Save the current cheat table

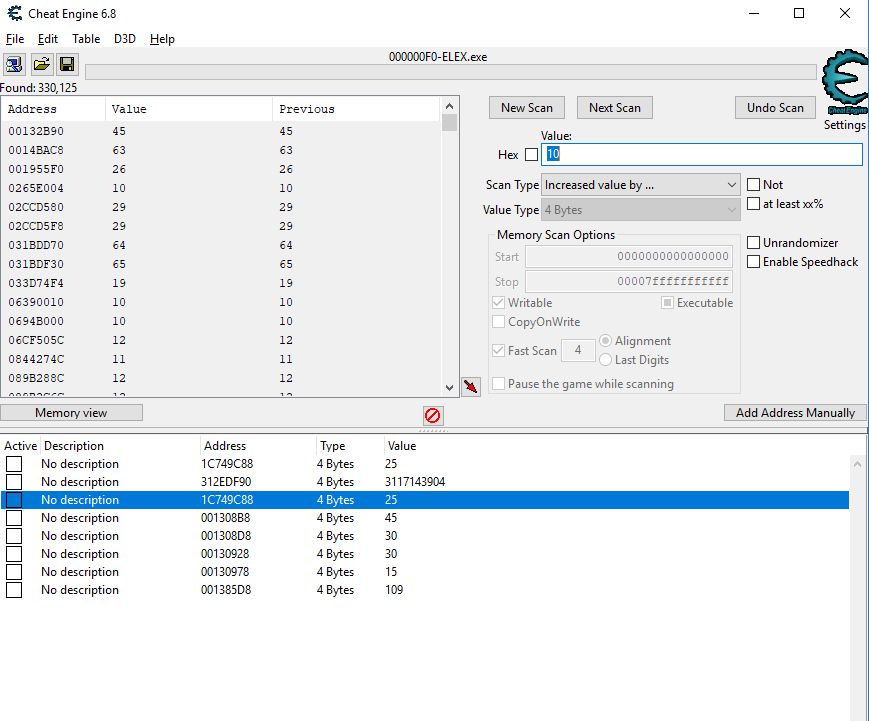pyautogui.click(x=66, y=64)
